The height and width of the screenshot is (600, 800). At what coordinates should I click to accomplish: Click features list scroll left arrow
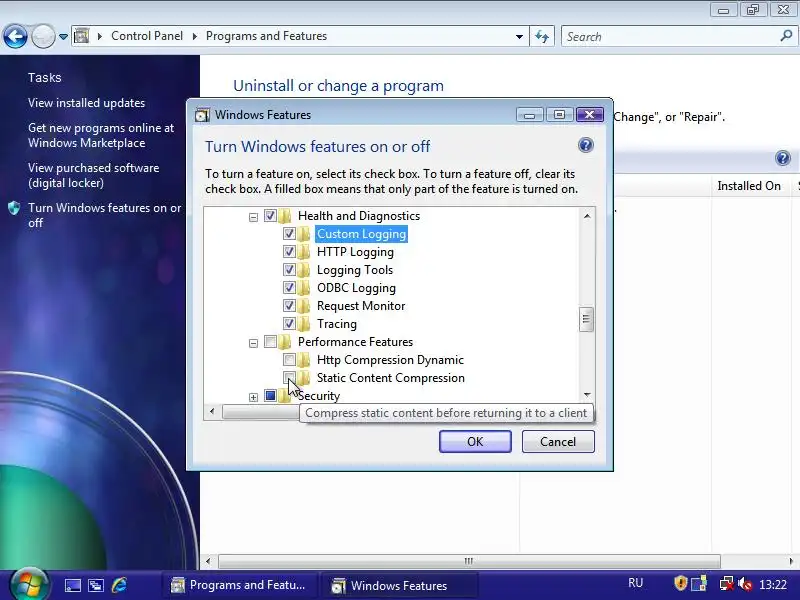pos(212,411)
